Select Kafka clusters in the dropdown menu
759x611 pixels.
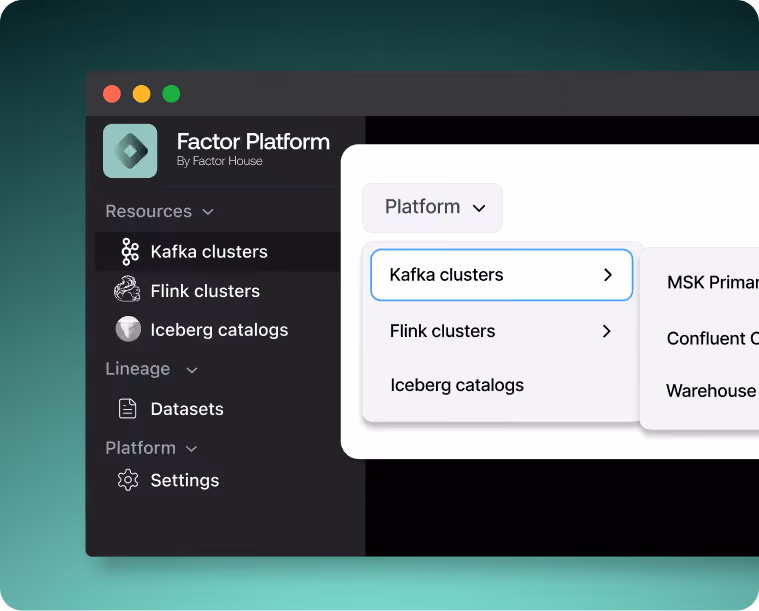501,275
